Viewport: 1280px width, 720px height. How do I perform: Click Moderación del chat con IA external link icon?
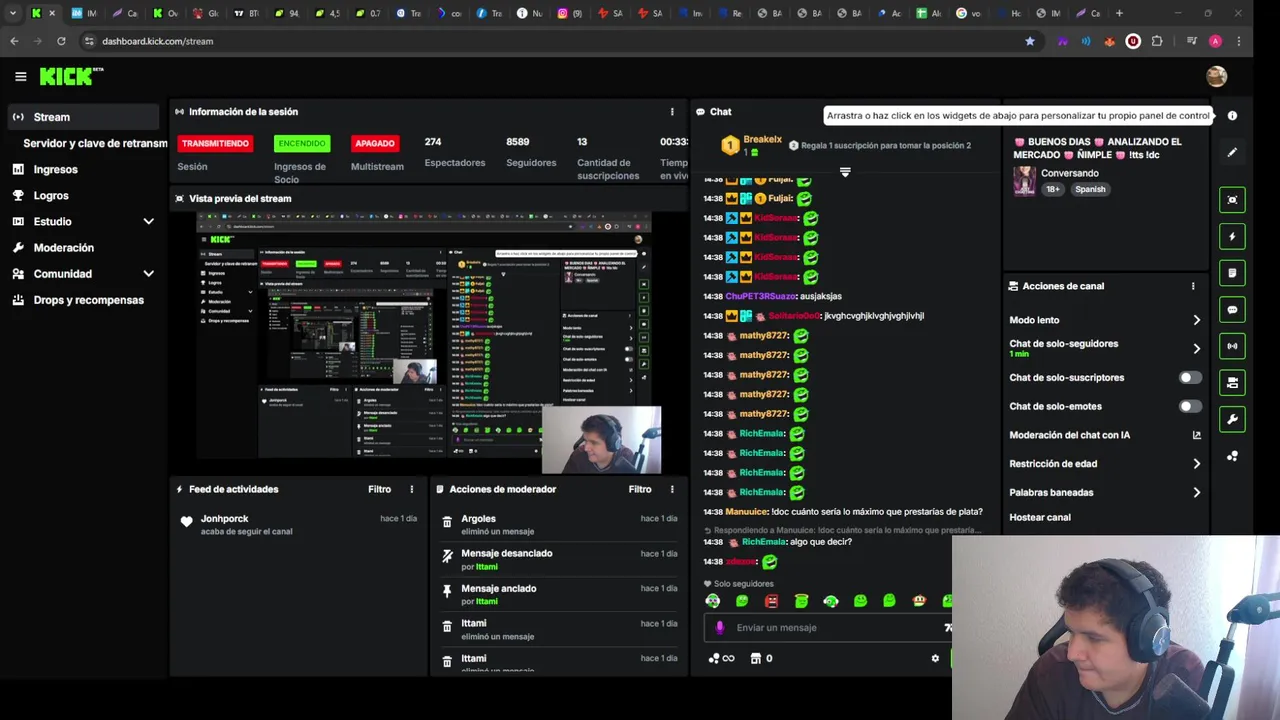[x=1197, y=435]
